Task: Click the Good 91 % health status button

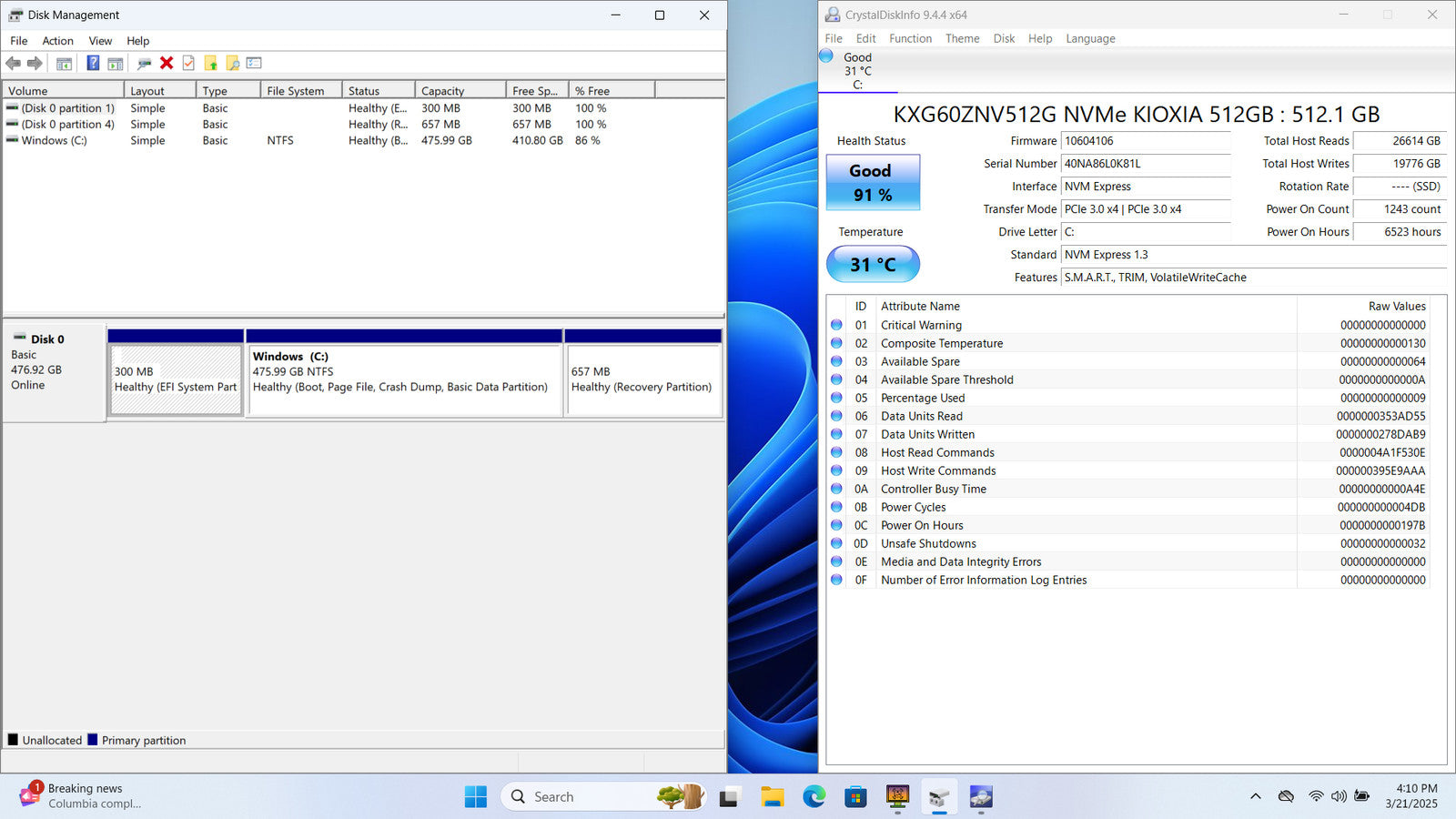Action: [x=873, y=182]
